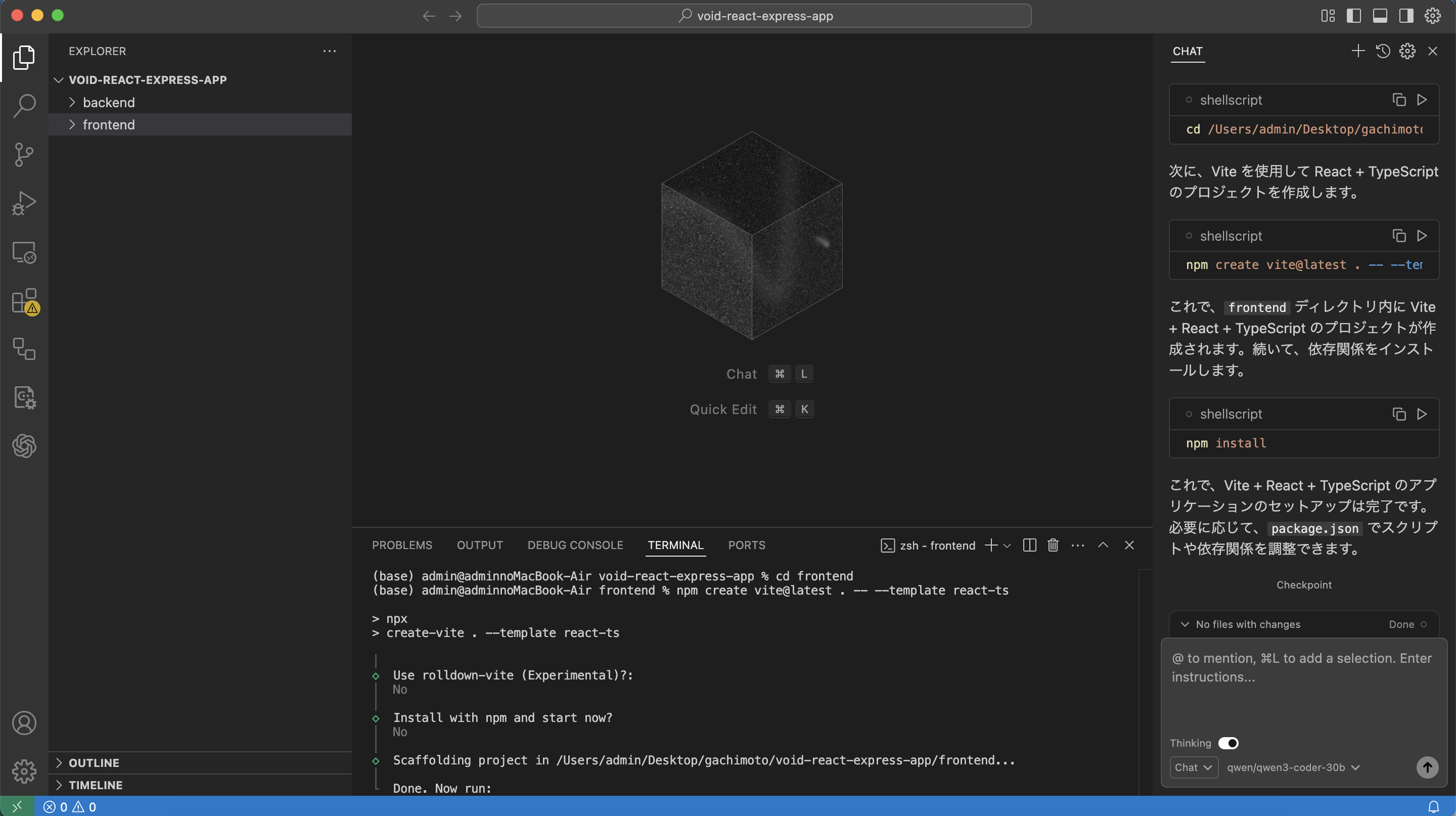1456x816 pixels.
Task: Toggle the Thinking switch off
Action: (x=1227, y=743)
